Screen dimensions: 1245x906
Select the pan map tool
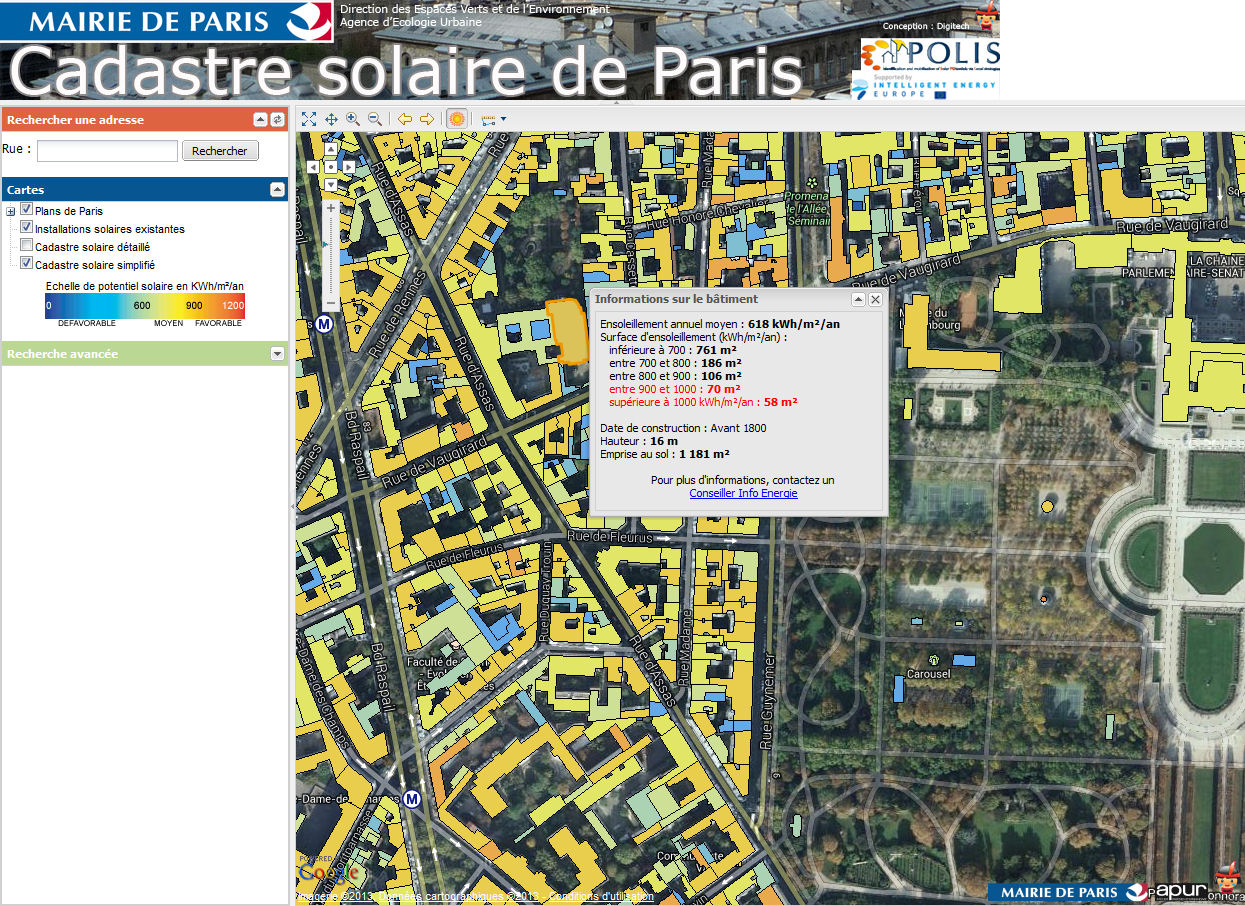331,119
